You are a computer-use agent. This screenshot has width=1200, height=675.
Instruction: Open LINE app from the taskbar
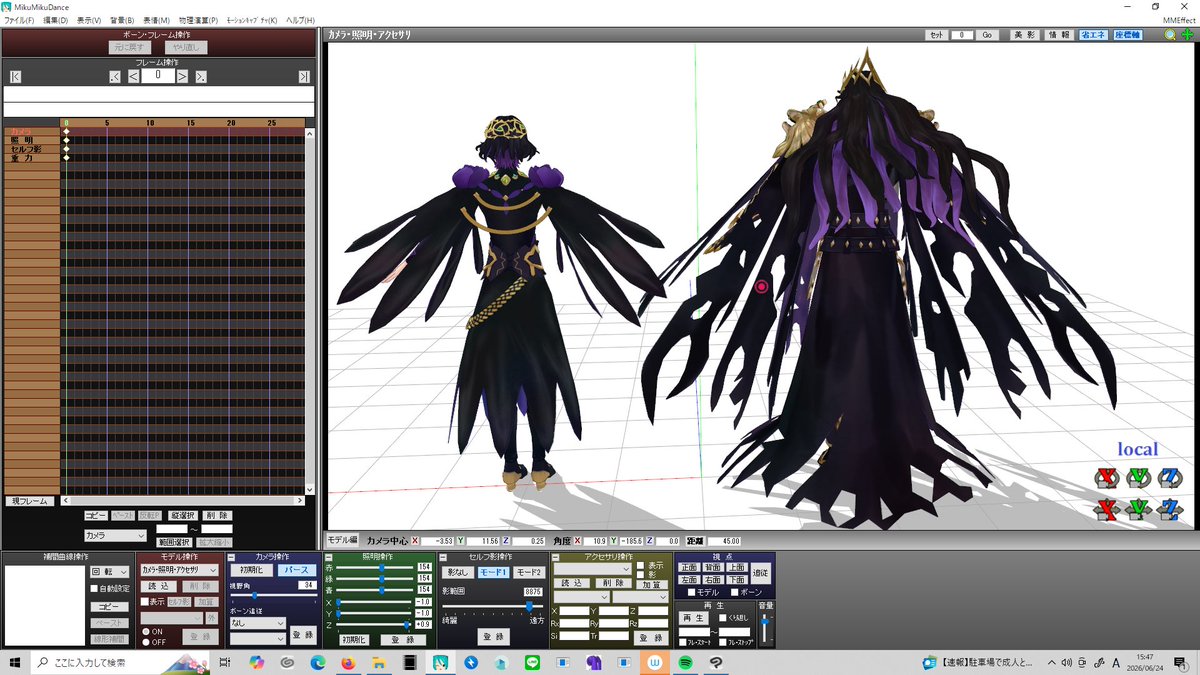[531, 662]
